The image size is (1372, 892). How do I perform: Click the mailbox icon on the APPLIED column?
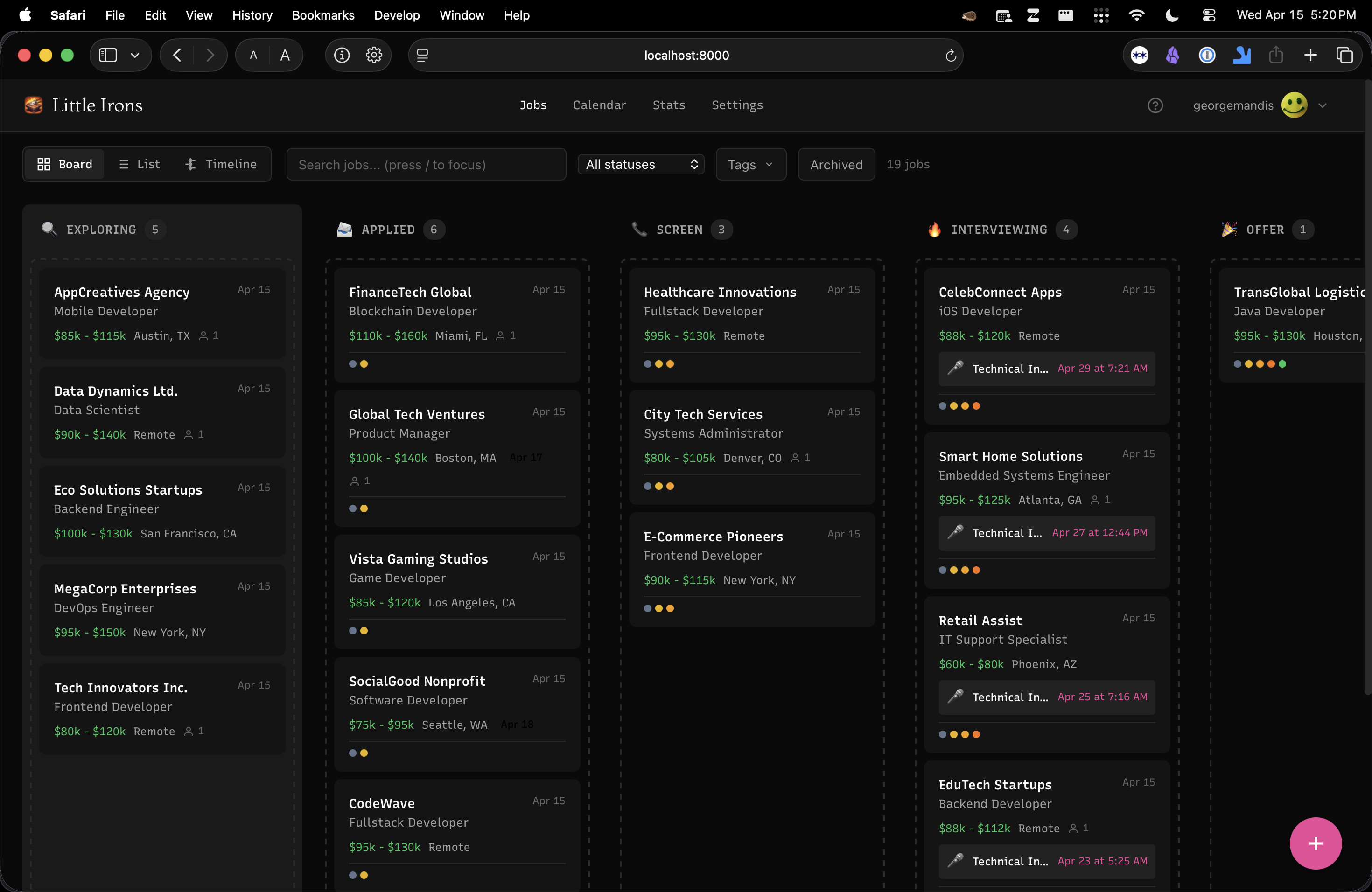coord(344,229)
